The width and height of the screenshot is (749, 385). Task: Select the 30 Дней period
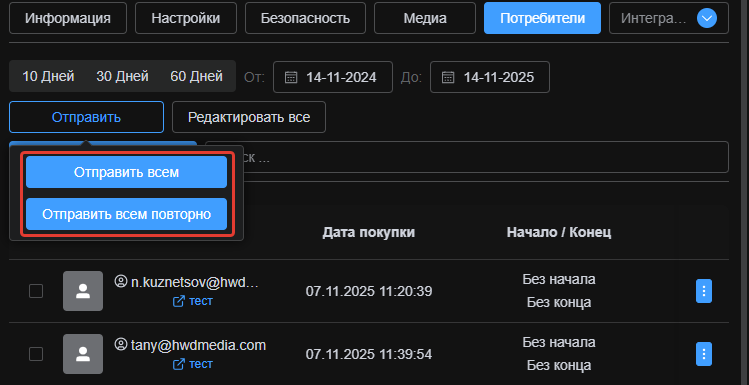[122, 76]
